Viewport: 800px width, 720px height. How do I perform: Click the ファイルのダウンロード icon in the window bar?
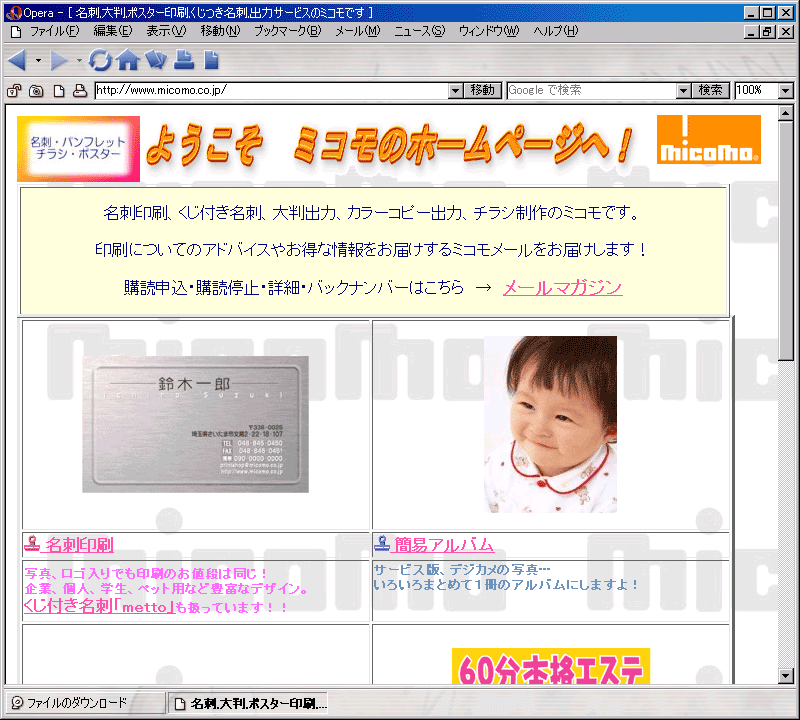click(x=17, y=703)
